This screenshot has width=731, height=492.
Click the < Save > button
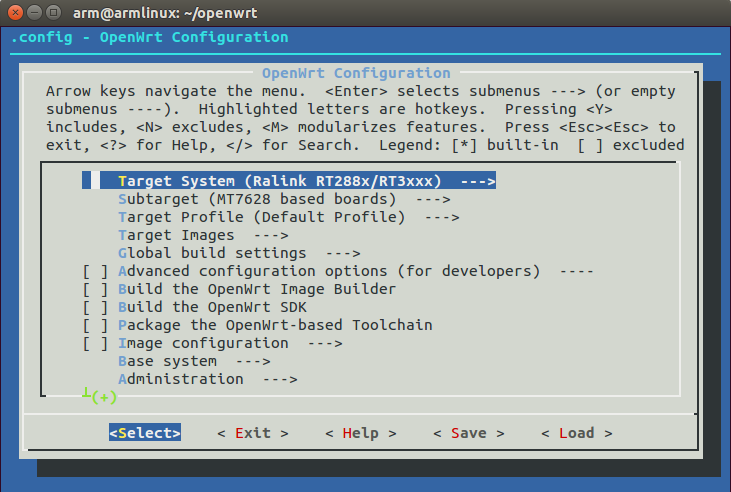click(x=469, y=433)
